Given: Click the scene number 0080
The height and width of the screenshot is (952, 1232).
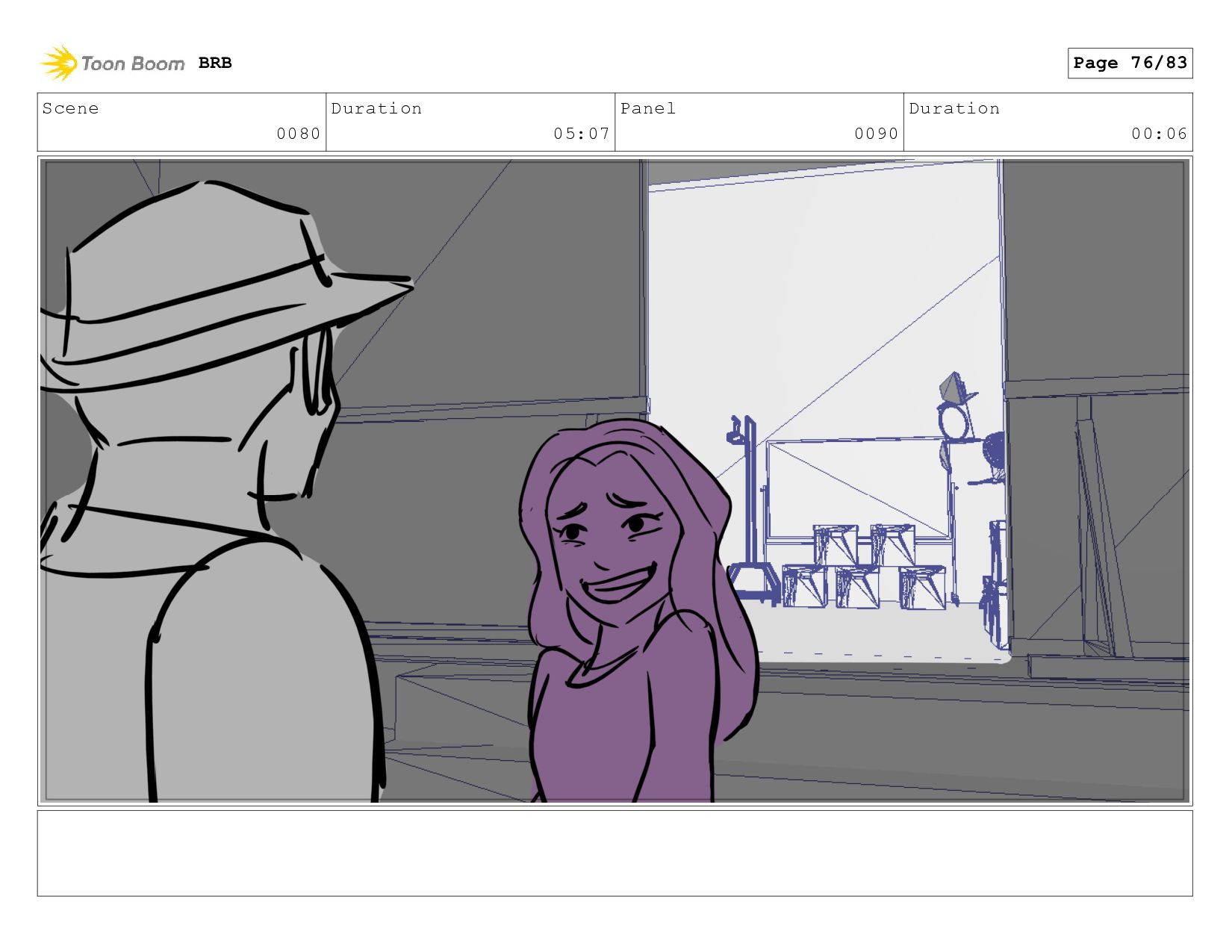Looking at the screenshot, I should click(298, 134).
